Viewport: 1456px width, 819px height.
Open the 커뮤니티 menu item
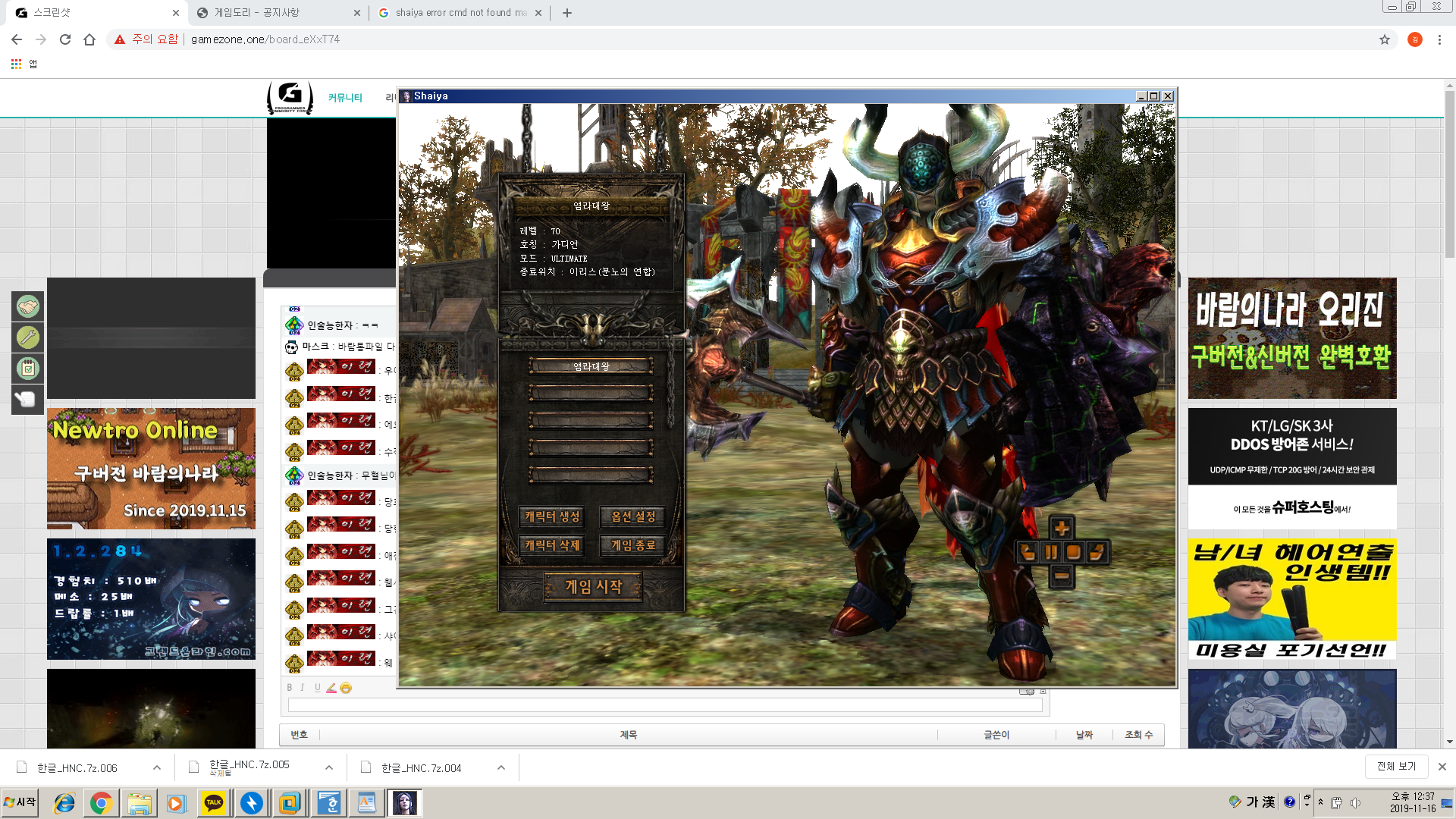click(x=345, y=98)
